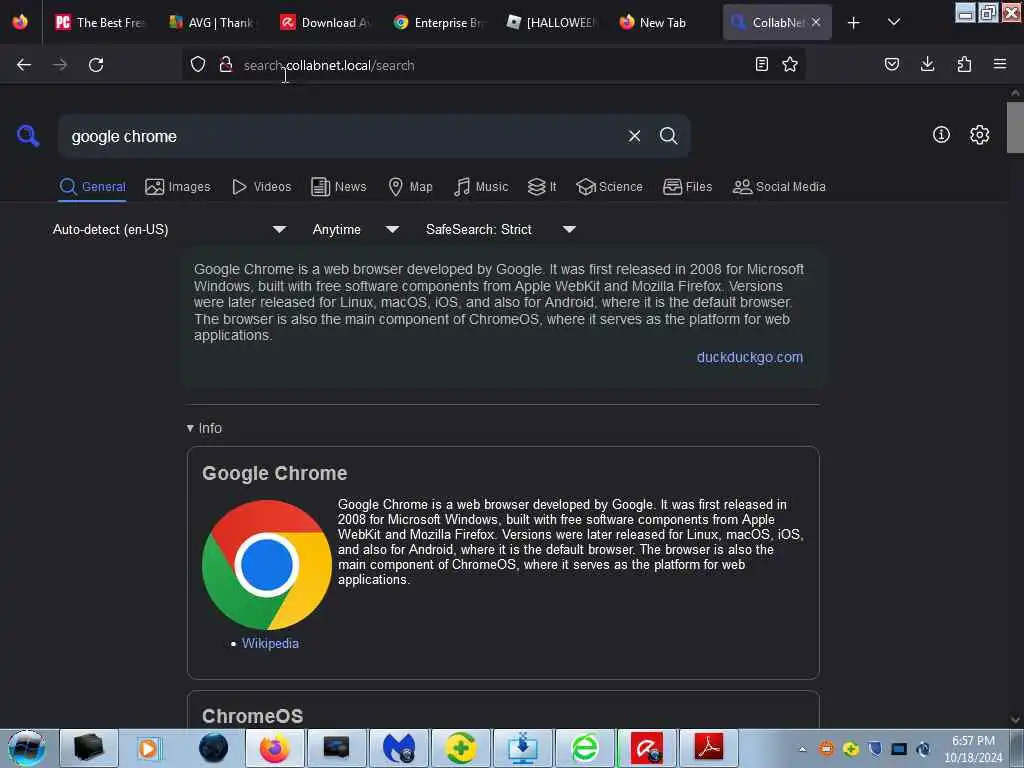Switch to the New Tab tab

[x=664, y=22]
